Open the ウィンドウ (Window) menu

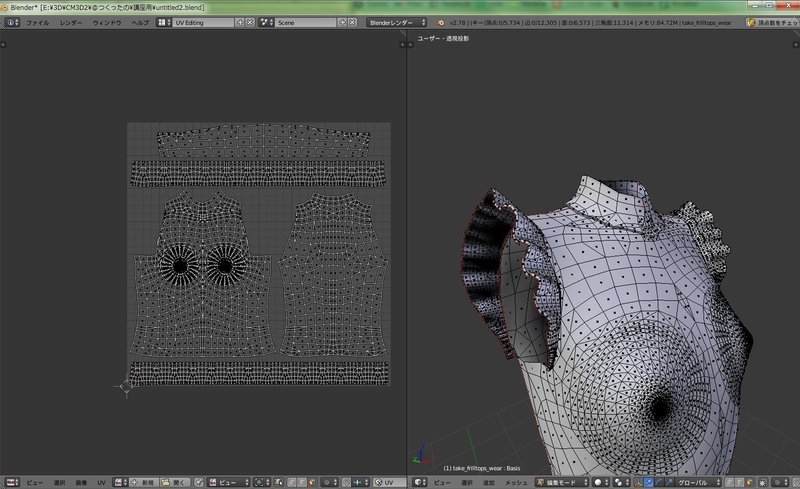point(107,22)
